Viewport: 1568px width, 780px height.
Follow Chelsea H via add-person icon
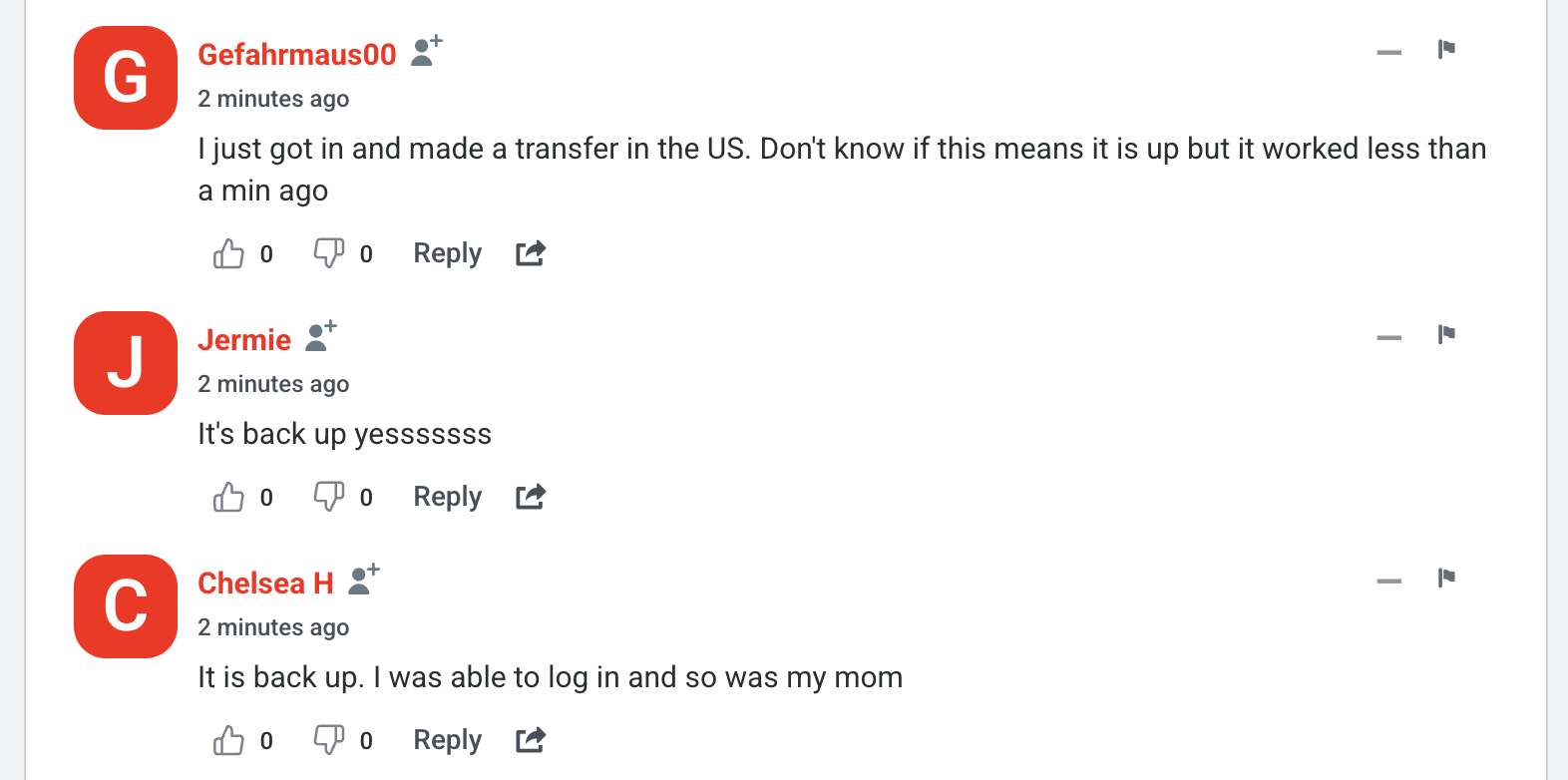(363, 580)
